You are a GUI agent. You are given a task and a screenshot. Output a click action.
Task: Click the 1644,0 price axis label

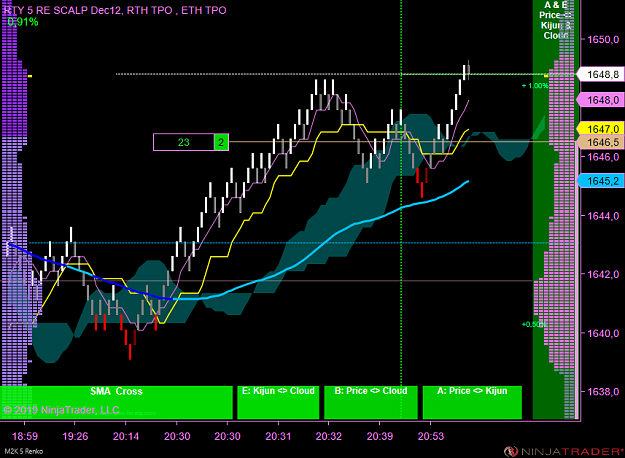pos(603,216)
